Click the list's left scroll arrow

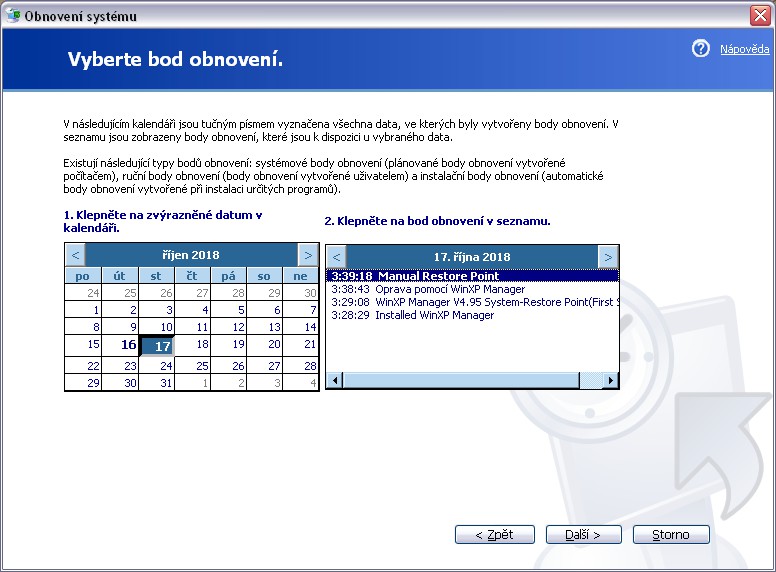tap(335, 380)
